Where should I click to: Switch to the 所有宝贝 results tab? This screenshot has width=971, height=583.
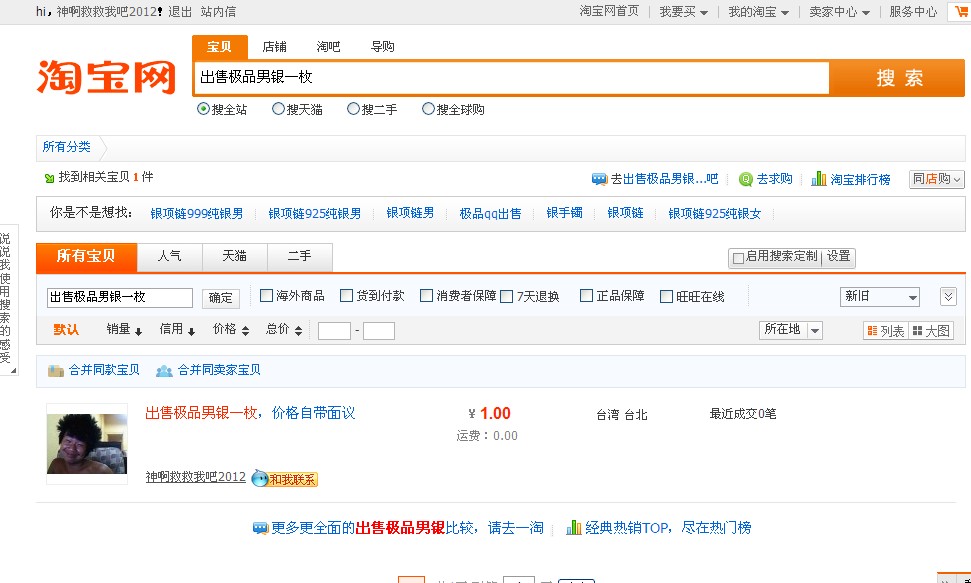pos(86,257)
